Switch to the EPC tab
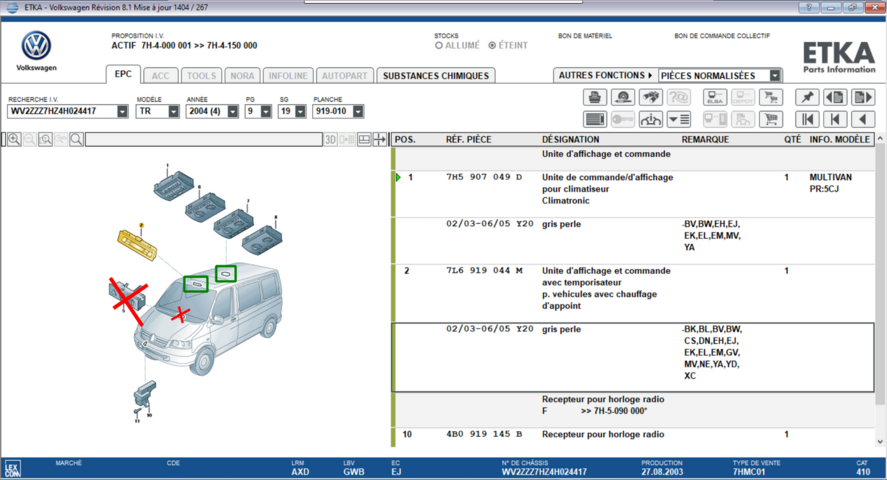Screen dimensions: 887x480 click(123, 74)
